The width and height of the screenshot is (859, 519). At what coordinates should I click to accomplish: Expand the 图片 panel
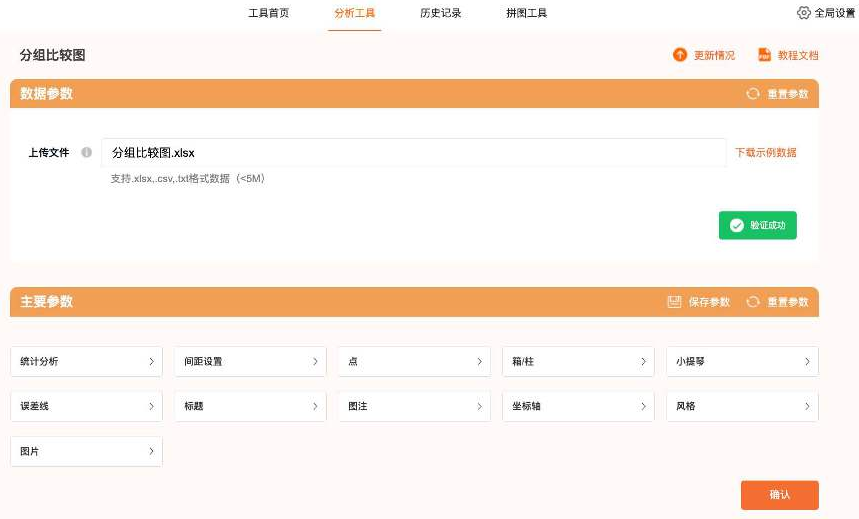87,452
